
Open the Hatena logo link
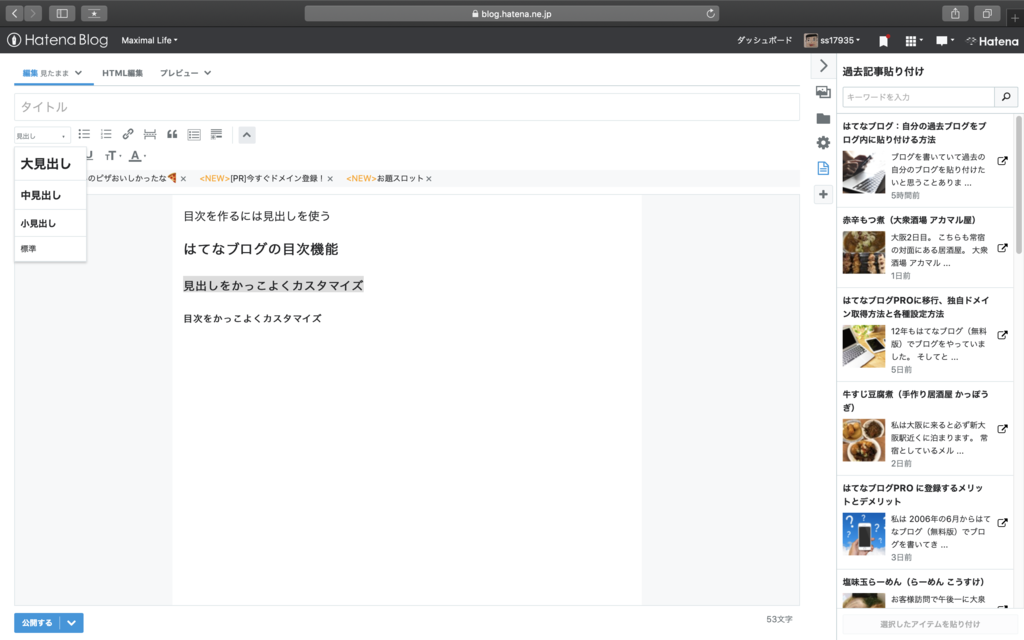click(992, 41)
